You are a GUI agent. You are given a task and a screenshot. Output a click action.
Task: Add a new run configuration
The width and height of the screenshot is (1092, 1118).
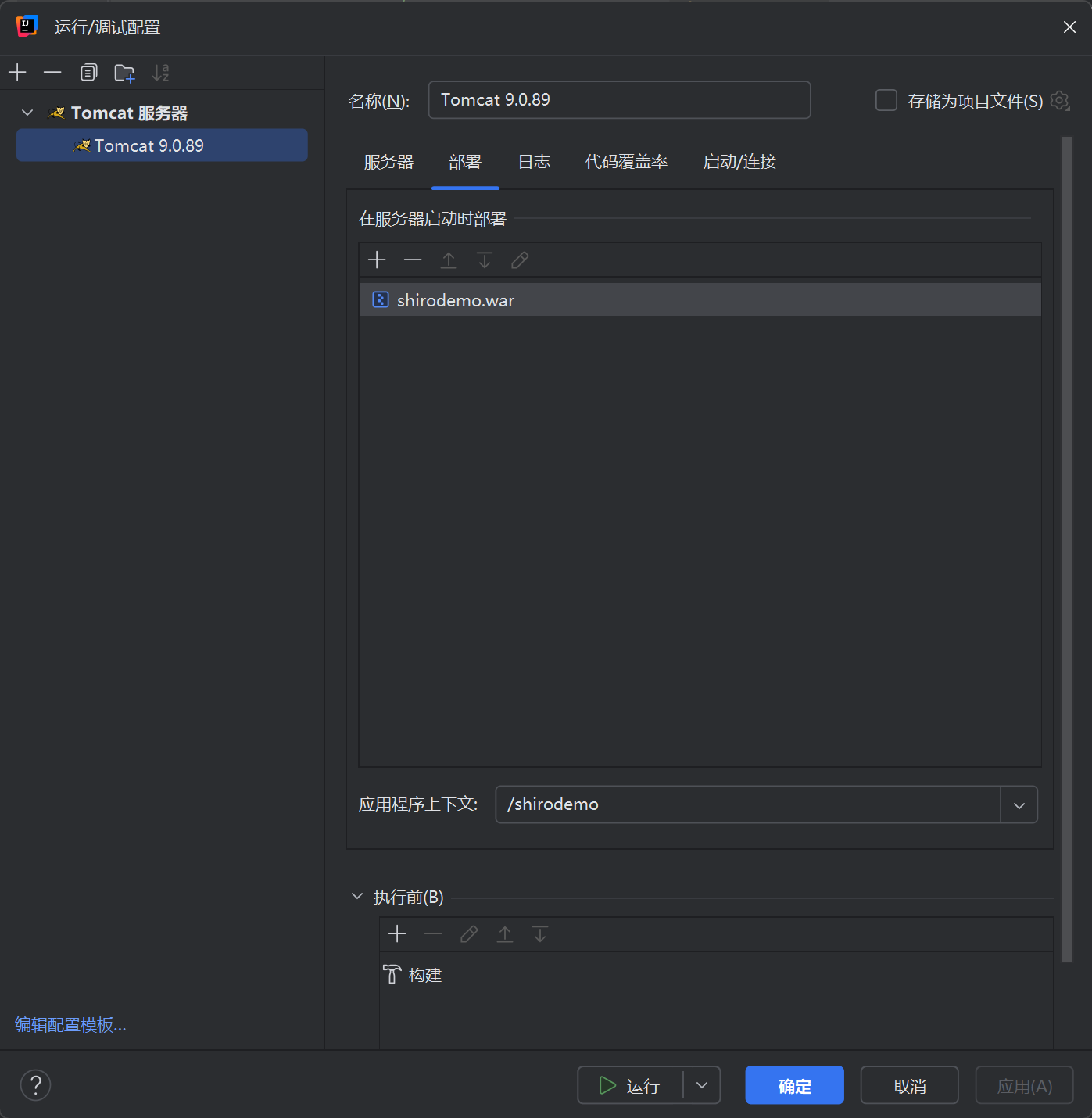17,73
